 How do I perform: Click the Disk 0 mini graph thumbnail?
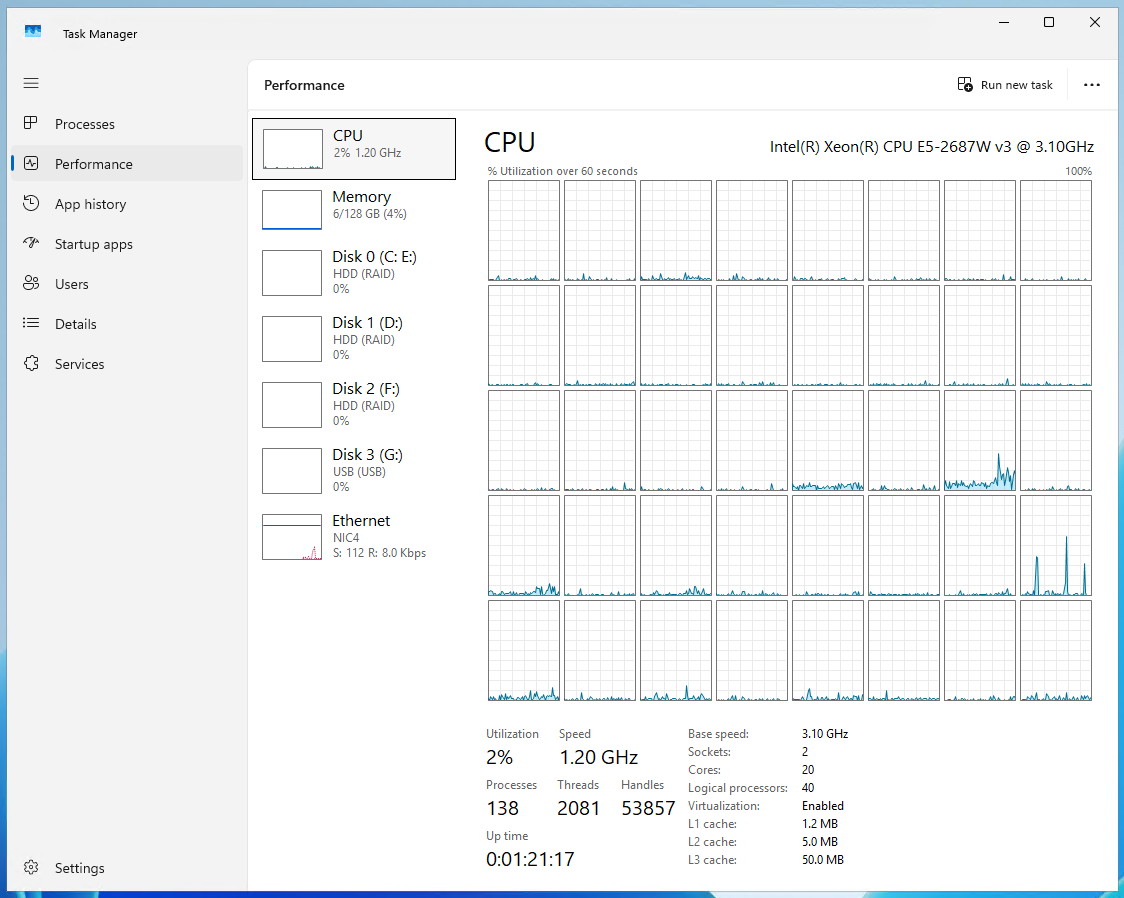pyautogui.click(x=292, y=273)
